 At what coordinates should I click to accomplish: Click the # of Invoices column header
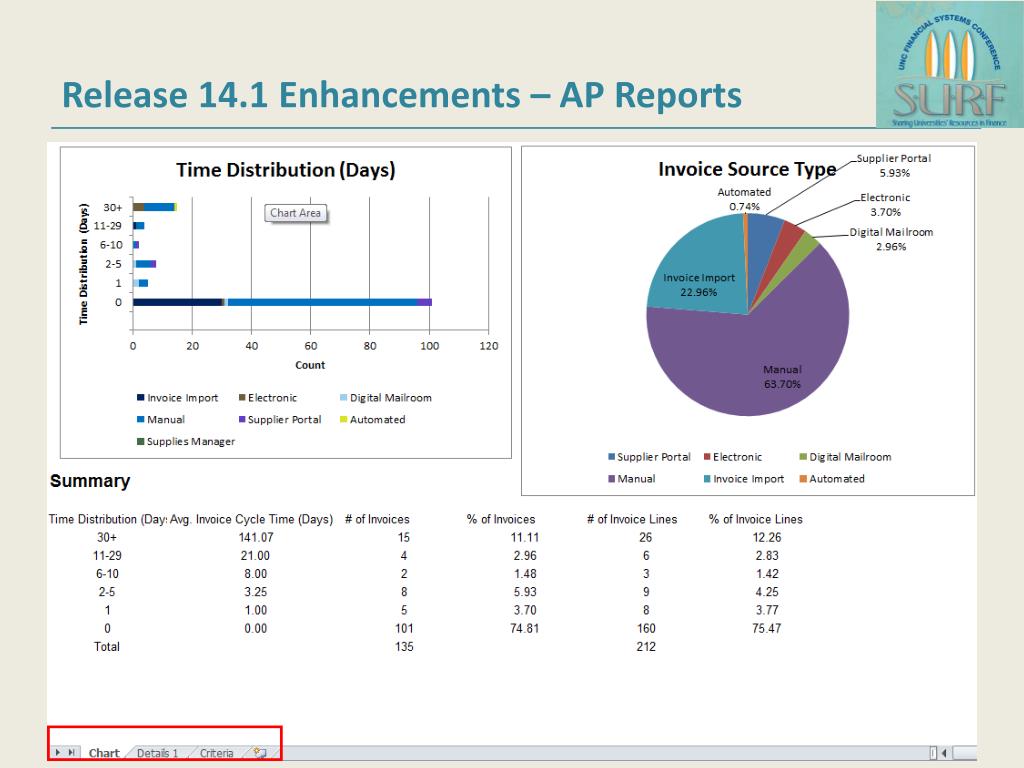(x=377, y=519)
